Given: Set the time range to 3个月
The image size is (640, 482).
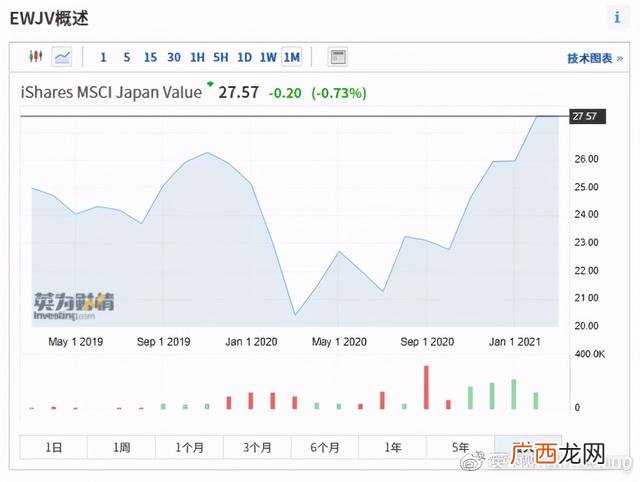Looking at the screenshot, I should (257, 447).
